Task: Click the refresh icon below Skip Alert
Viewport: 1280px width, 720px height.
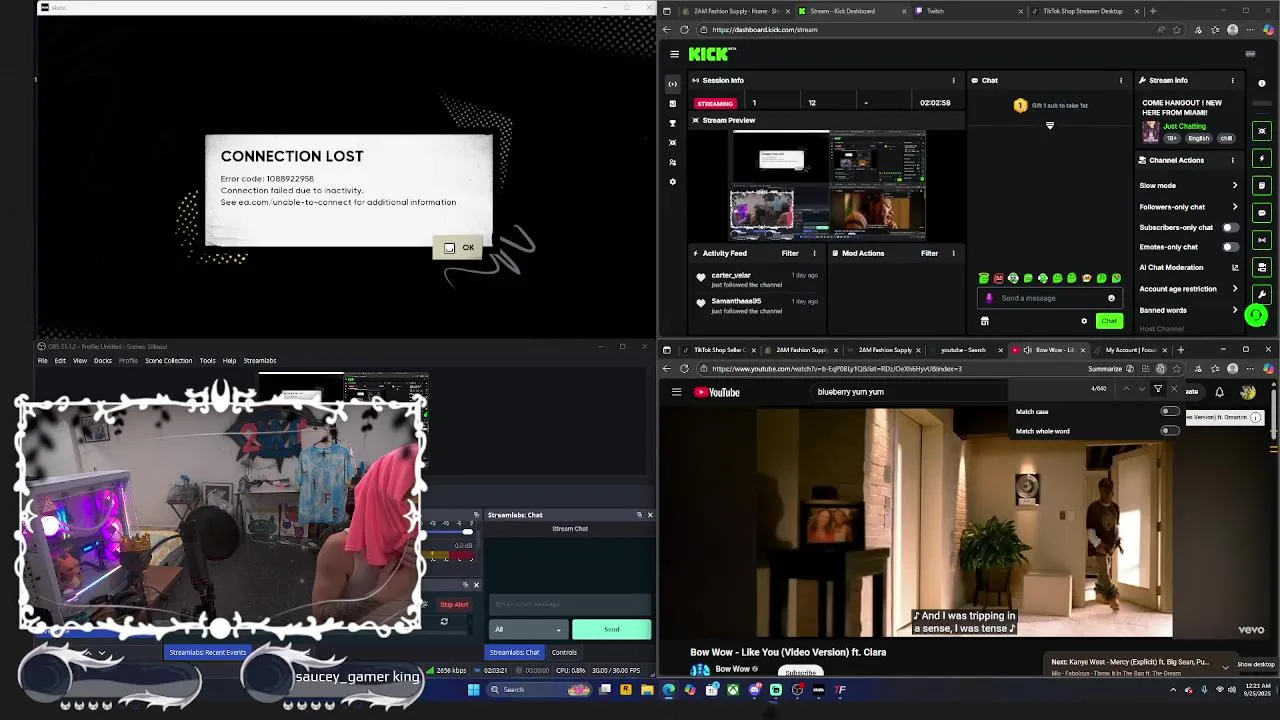Action: pos(444,622)
